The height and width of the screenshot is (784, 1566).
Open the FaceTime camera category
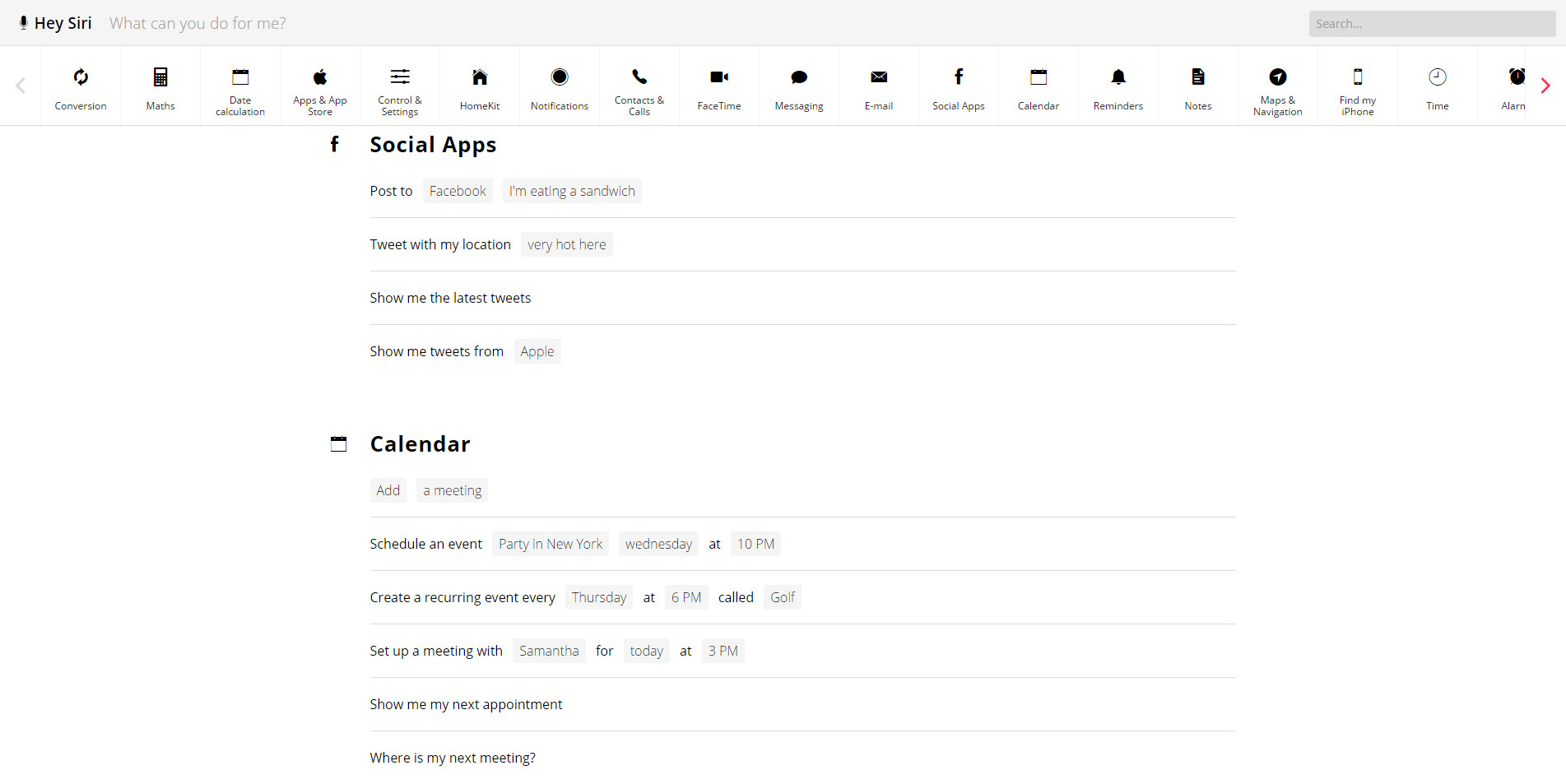(x=719, y=86)
